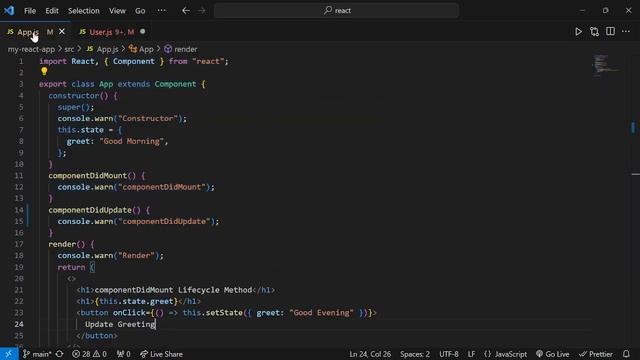The image size is (640, 360).
Task: Close the App.js tab
Action: (x=62, y=31)
